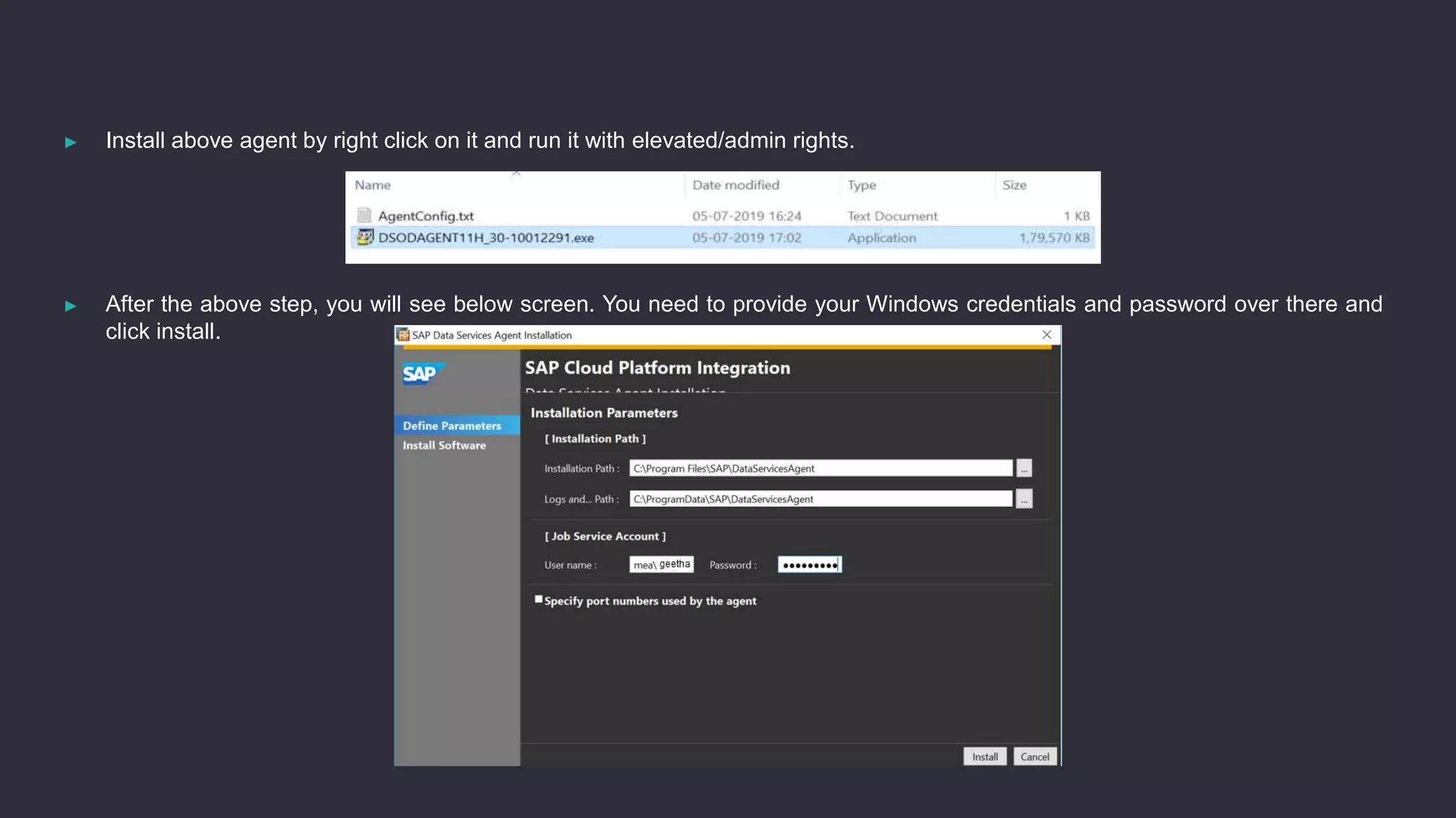Sort files by Date modified column

tap(736, 185)
